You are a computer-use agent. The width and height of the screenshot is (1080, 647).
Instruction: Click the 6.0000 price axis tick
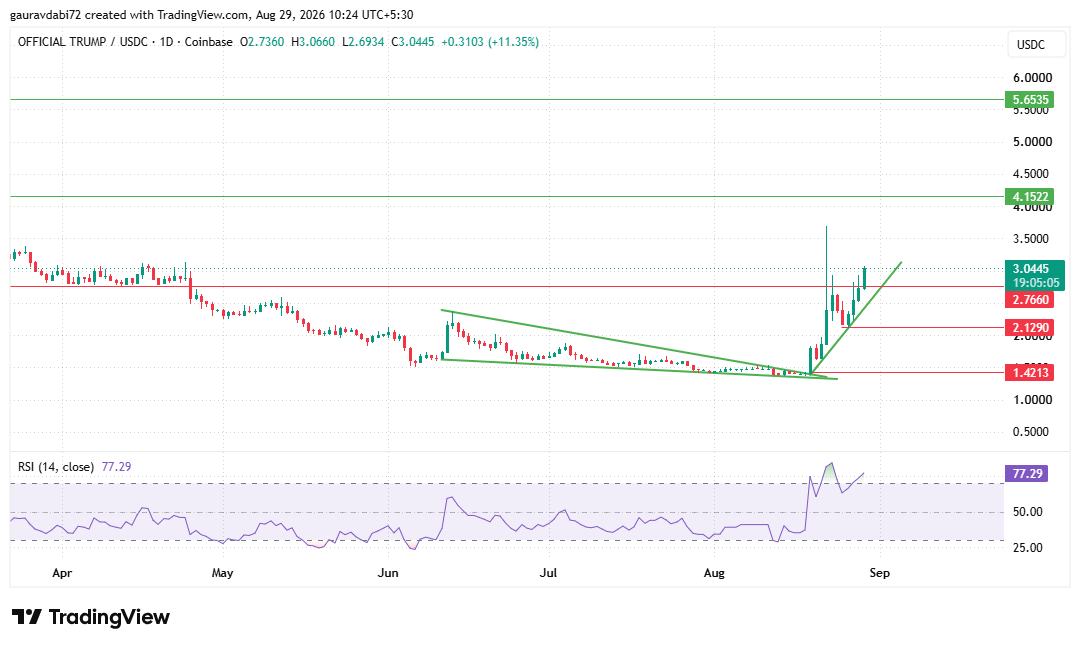click(x=1032, y=78)
